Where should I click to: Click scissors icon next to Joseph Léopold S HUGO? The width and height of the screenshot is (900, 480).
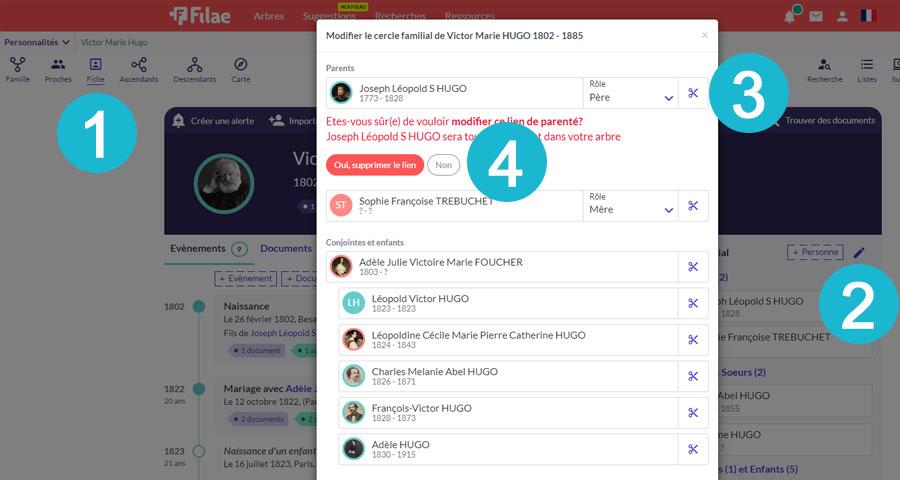pos(693,93)
